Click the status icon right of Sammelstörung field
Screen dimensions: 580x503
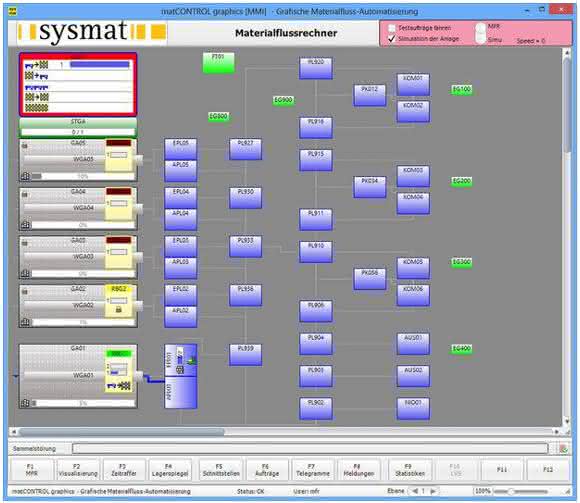click(x=563, y=449)
